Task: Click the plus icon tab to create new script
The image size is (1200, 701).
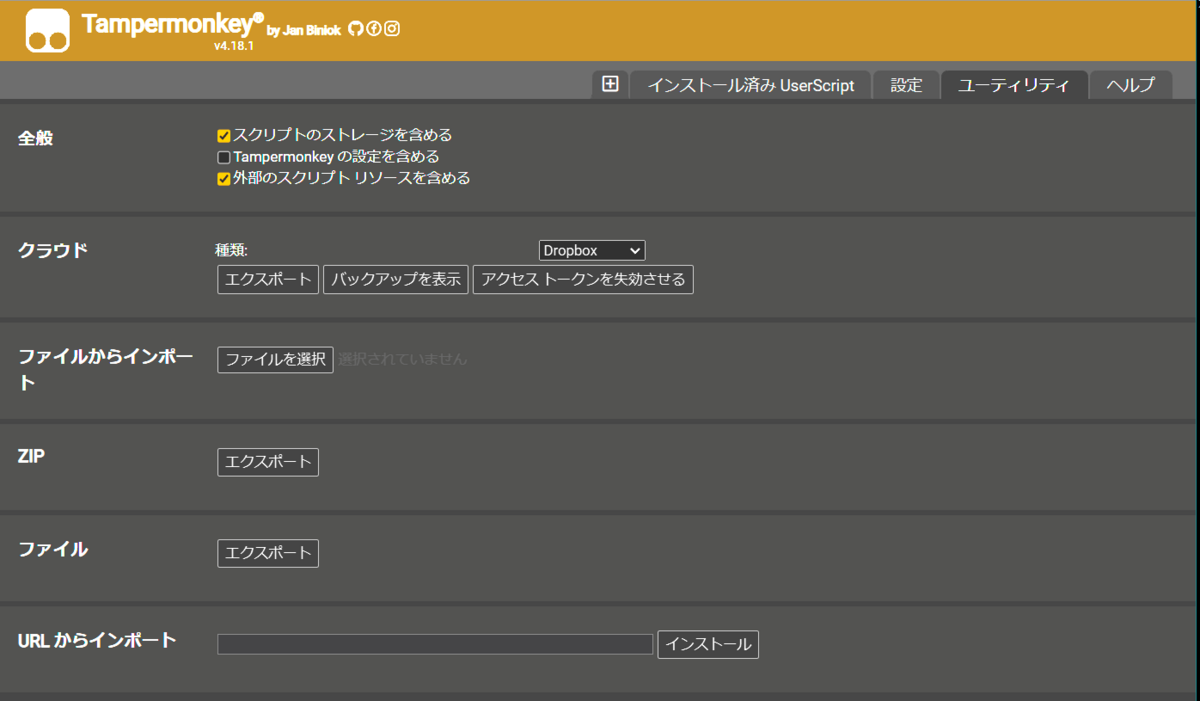Action: (x=610, y=85)
